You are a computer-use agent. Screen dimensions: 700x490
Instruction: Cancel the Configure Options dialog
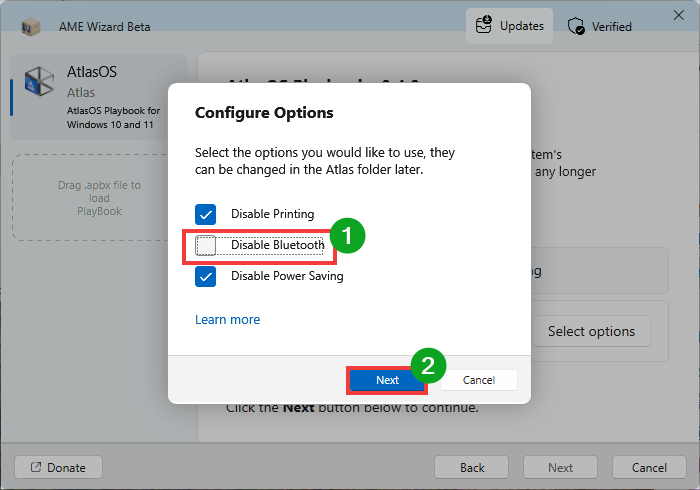pyautogui.click(x=479, y=380)
